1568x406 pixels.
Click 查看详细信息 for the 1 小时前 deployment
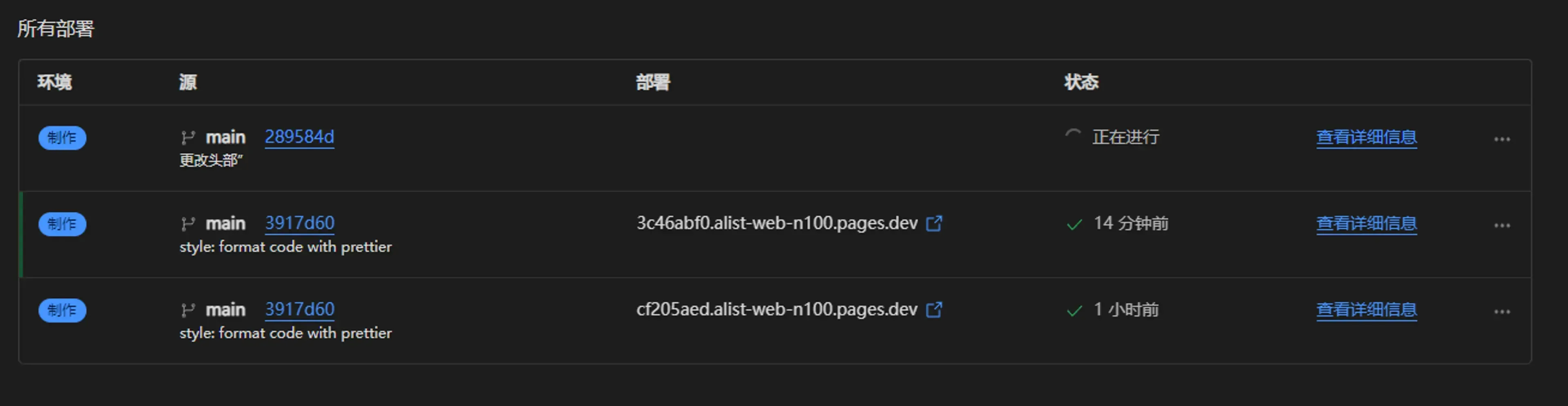point(1366,310)
